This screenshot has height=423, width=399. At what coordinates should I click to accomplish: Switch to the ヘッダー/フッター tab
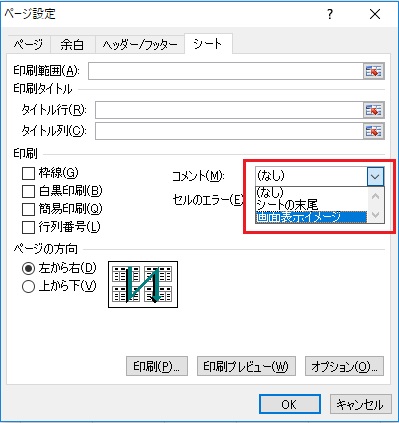pyautogui.click(x=140, y=44)
